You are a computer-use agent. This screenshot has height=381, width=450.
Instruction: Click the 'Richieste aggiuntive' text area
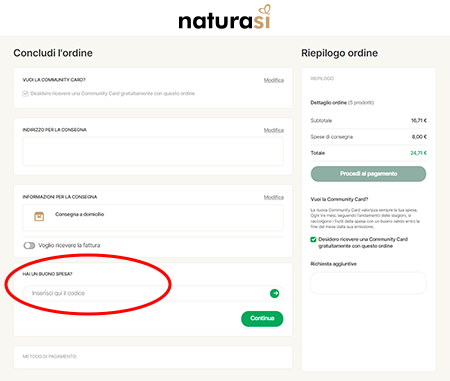click(368, 283)
